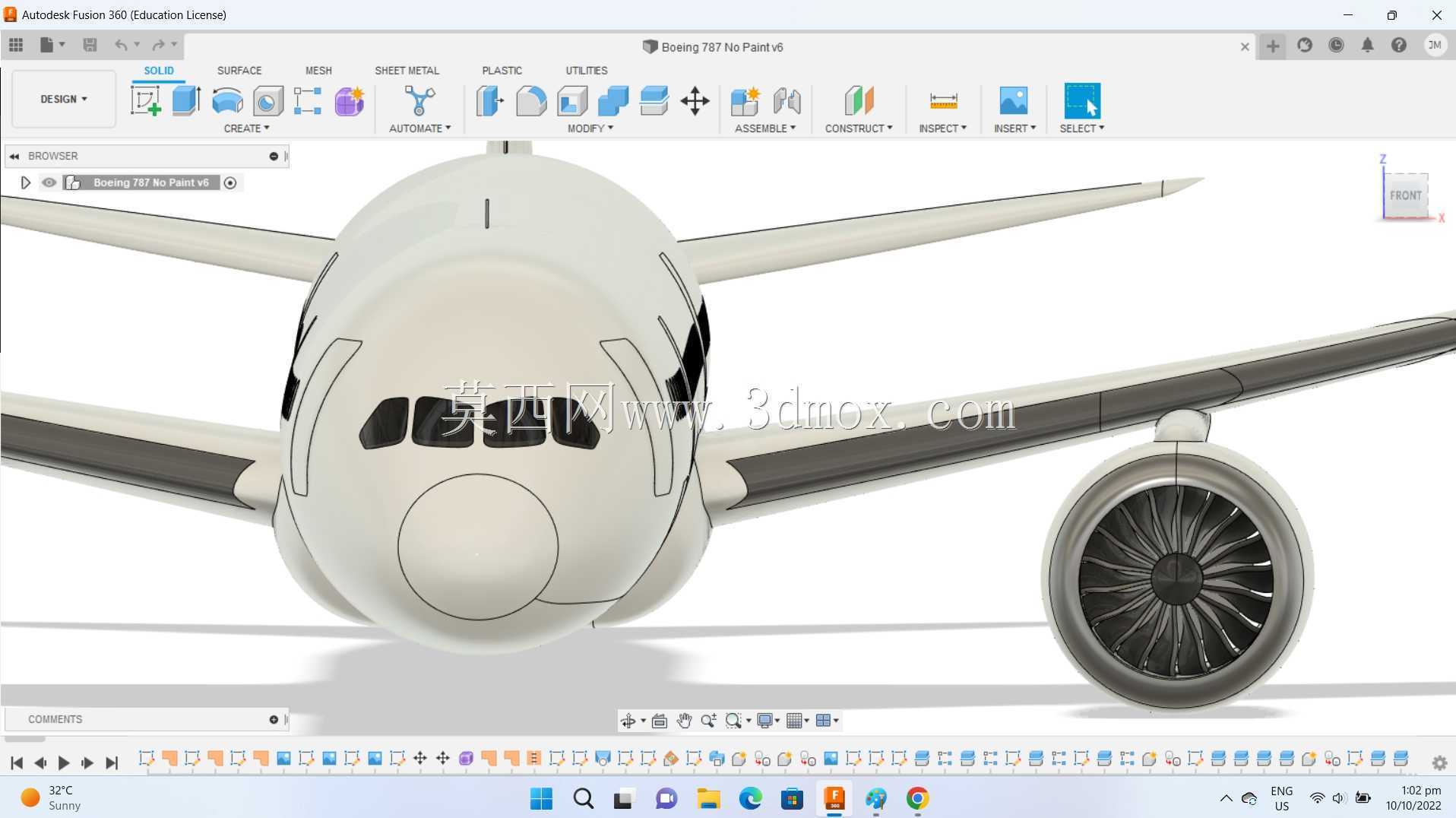The image size is (1456, 818).
Task: Open the INSPECT dropdown menu
Action: tap(942, 128)
